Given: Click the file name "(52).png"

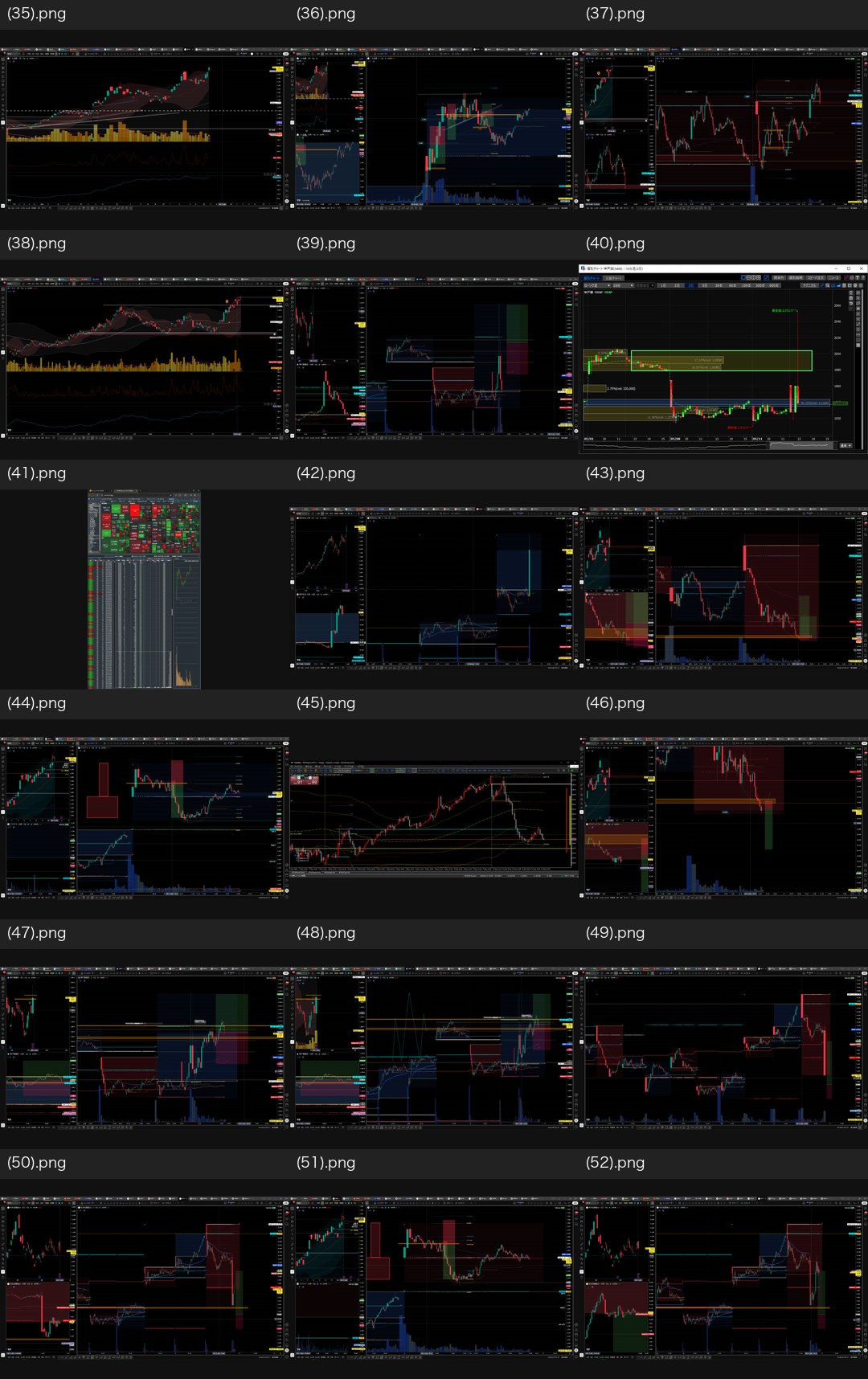Looking at the screenshot, I should pos(616,1163).
